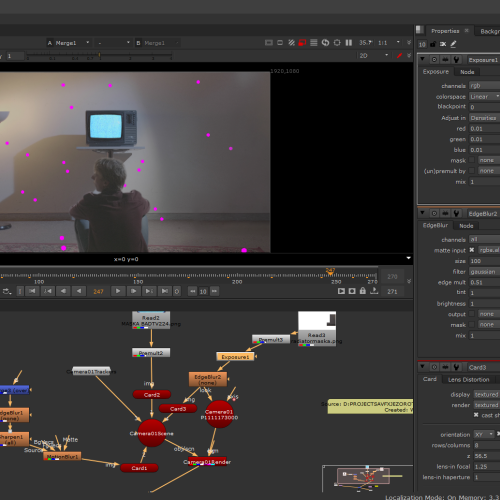The image size is (500, 500).
Task: Jump to the first frame
Action: pyautogui.click(x=32, y=291)
